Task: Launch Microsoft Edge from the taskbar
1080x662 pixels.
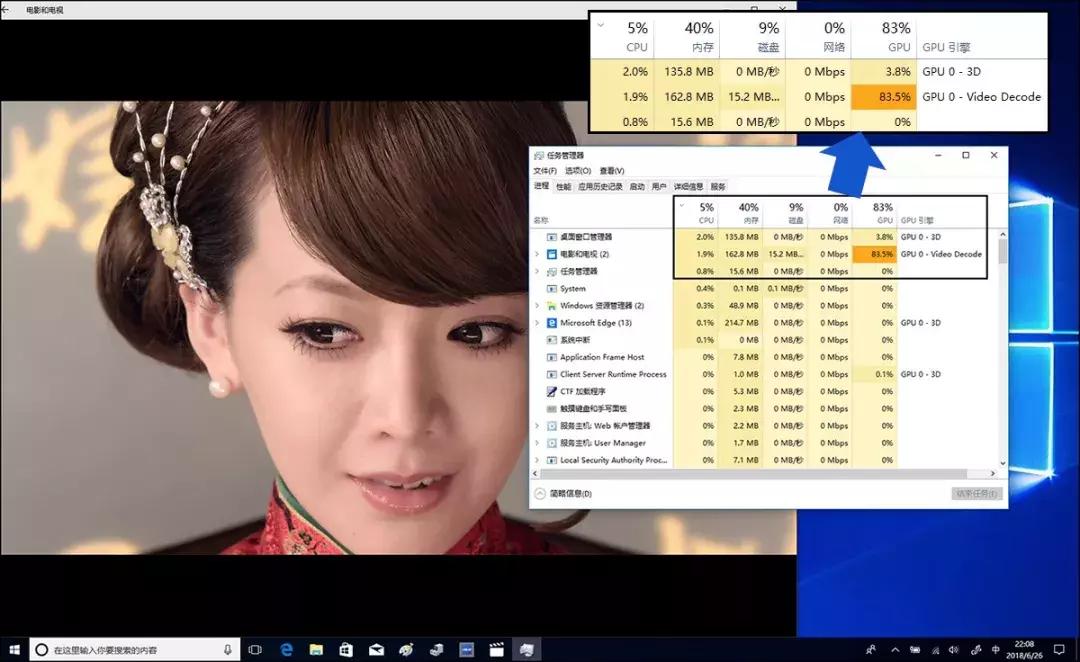Action: point(287,650)
